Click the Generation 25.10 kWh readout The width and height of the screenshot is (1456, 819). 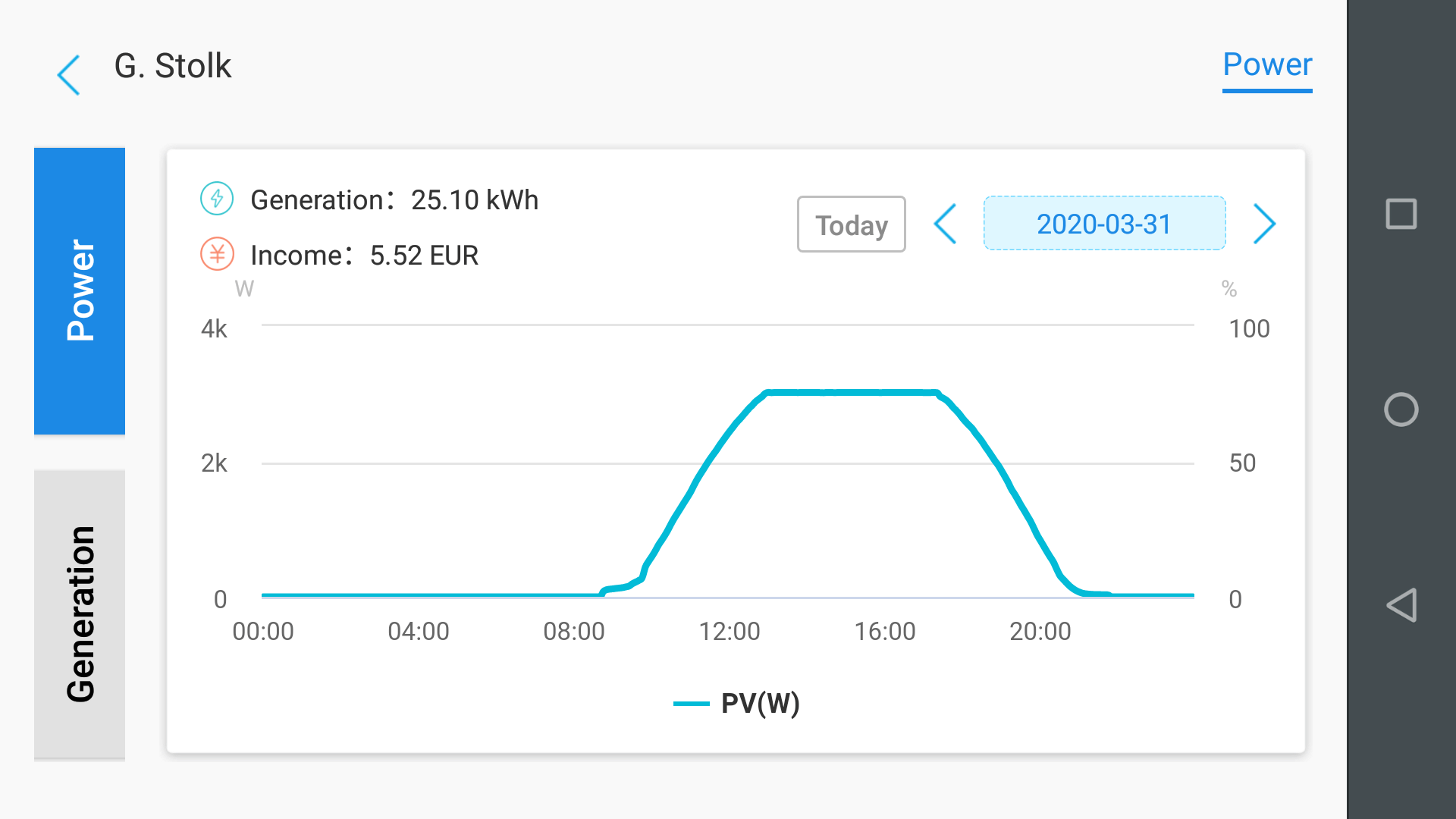click(394, 200)
